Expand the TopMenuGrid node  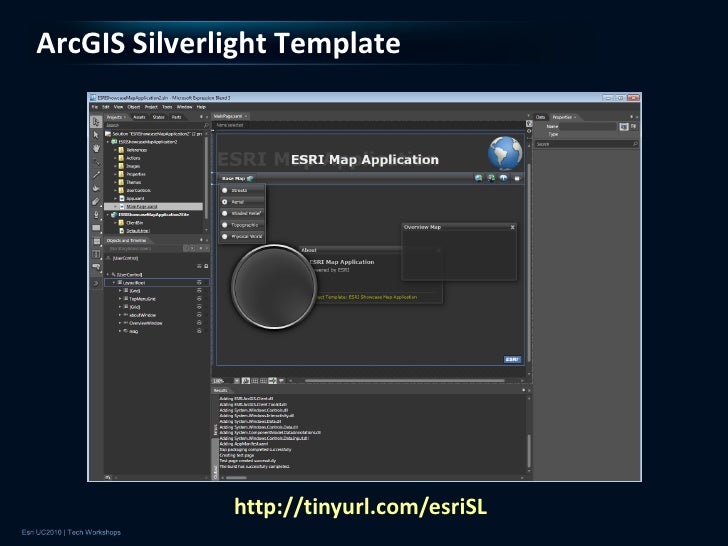click(120, 299)
